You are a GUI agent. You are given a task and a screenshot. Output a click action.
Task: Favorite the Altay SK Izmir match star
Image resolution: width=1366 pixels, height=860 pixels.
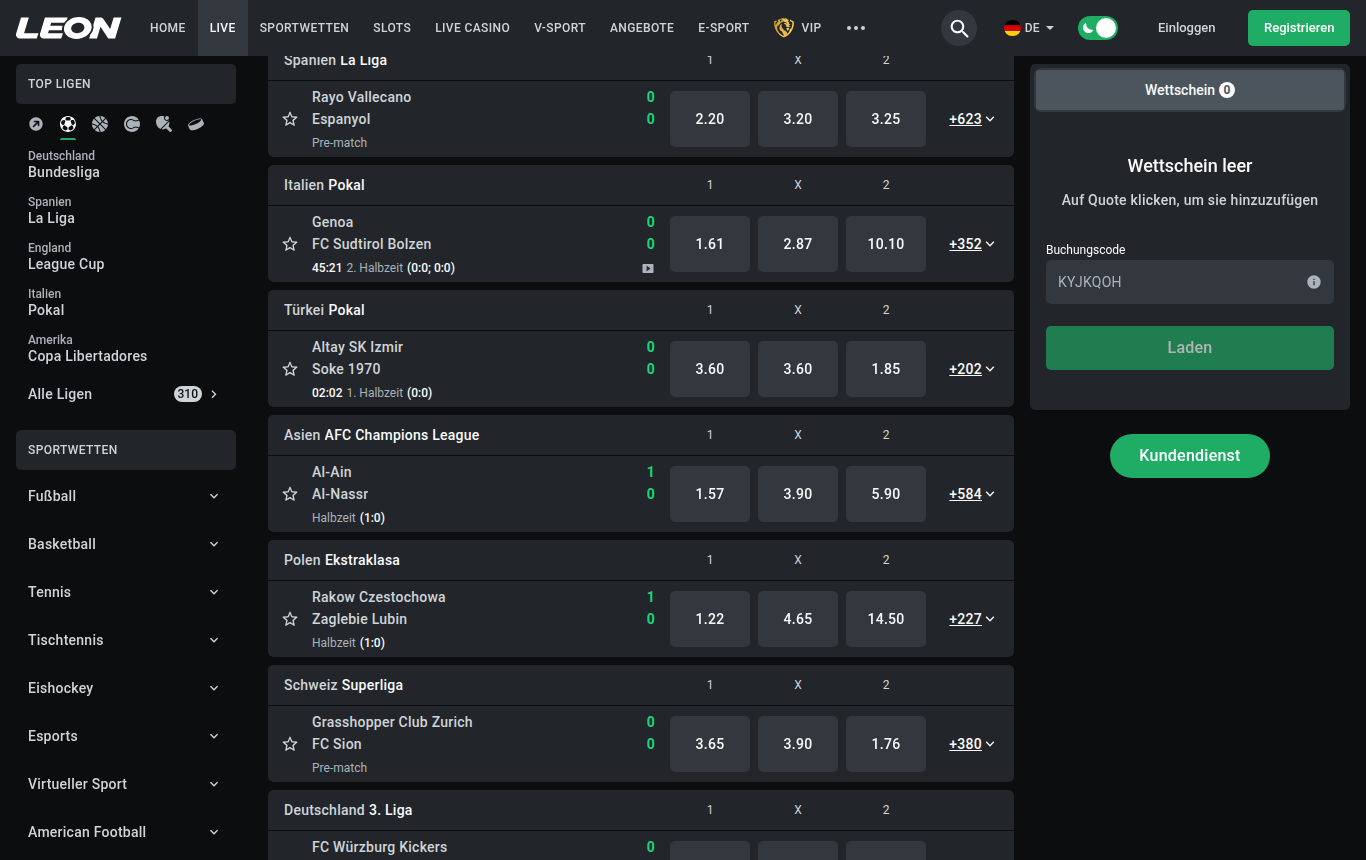click(290, 369)
